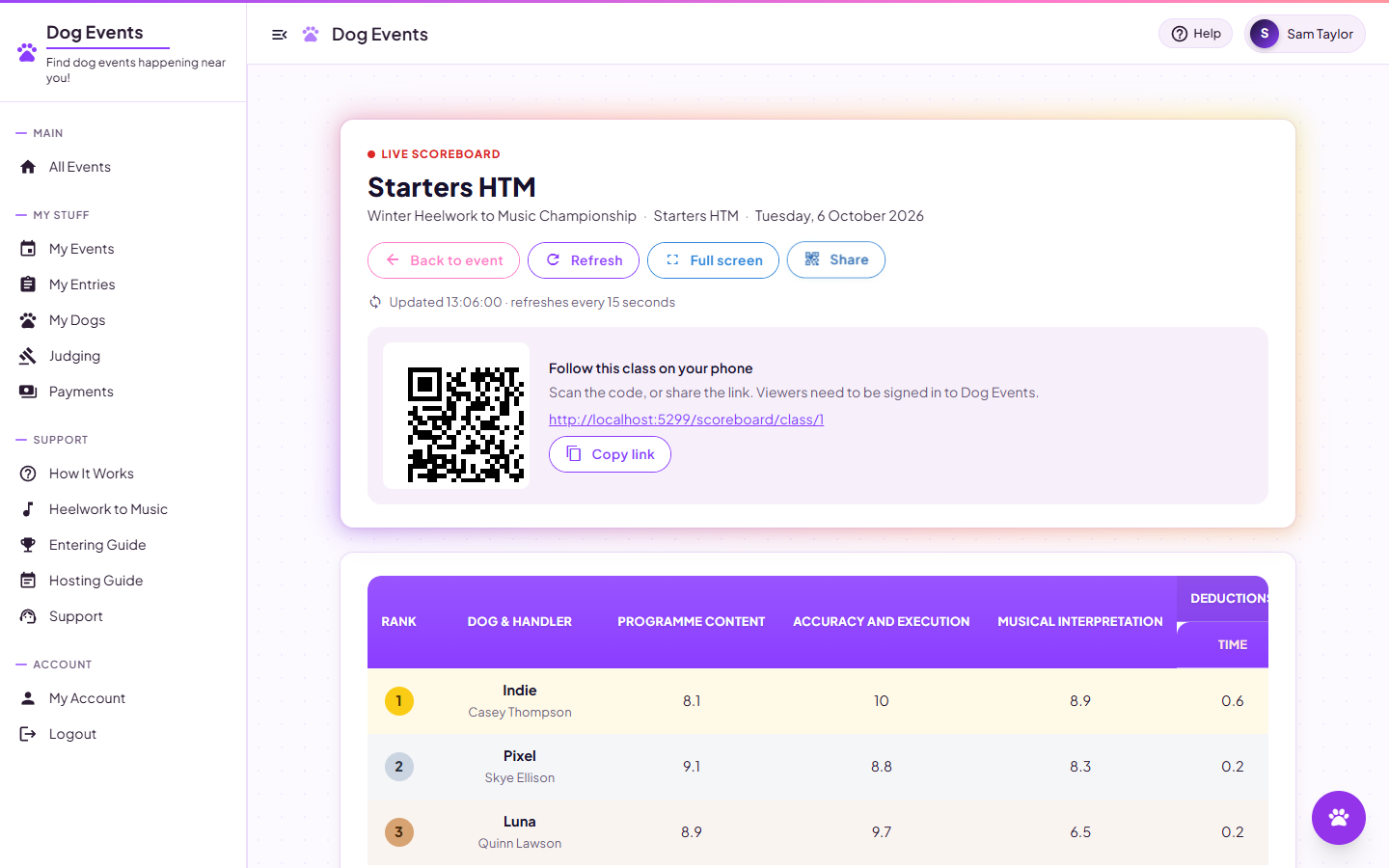Open My Entries in the sidebar
Image resolution: width=1389 pixels, height=868 pixels.
[123, 285]
